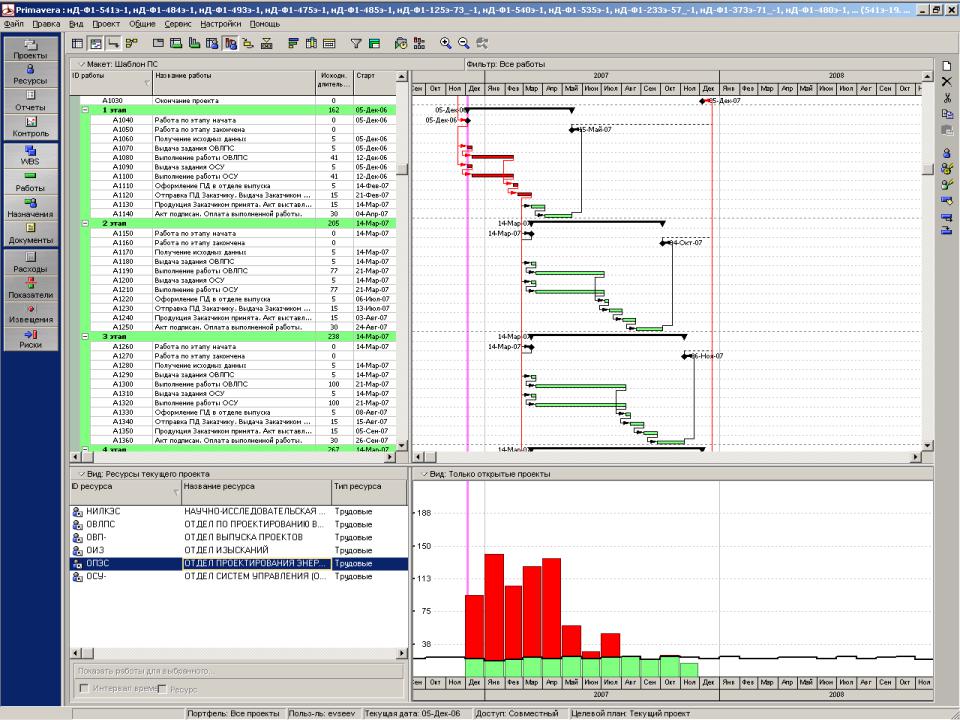The width and height of the screenshot is (960, 720).
Task: Toggle relationship lines toolbar icon
Action: click(113, 43)
